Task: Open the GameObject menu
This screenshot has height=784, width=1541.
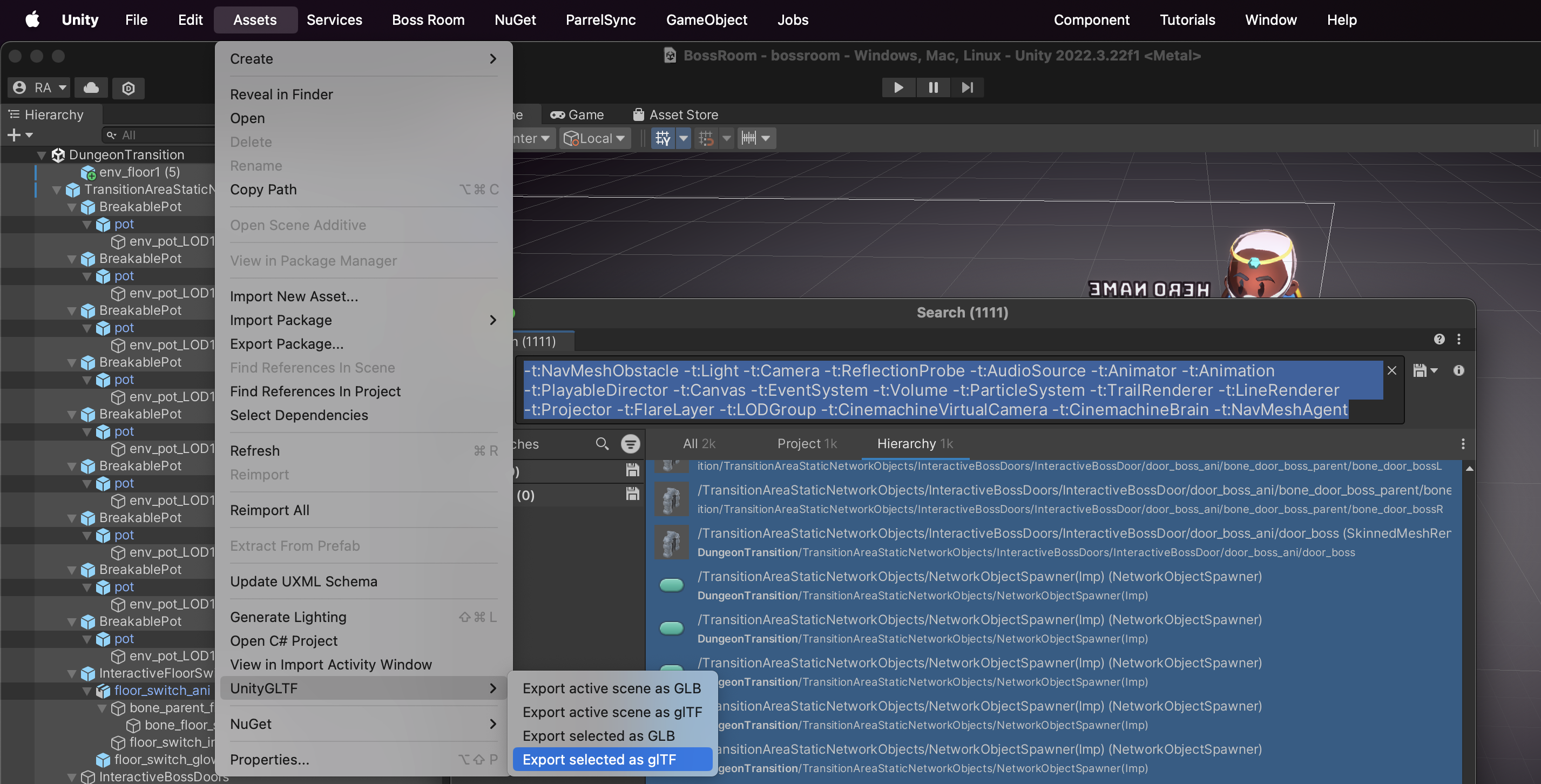Action: coord(706,20)
